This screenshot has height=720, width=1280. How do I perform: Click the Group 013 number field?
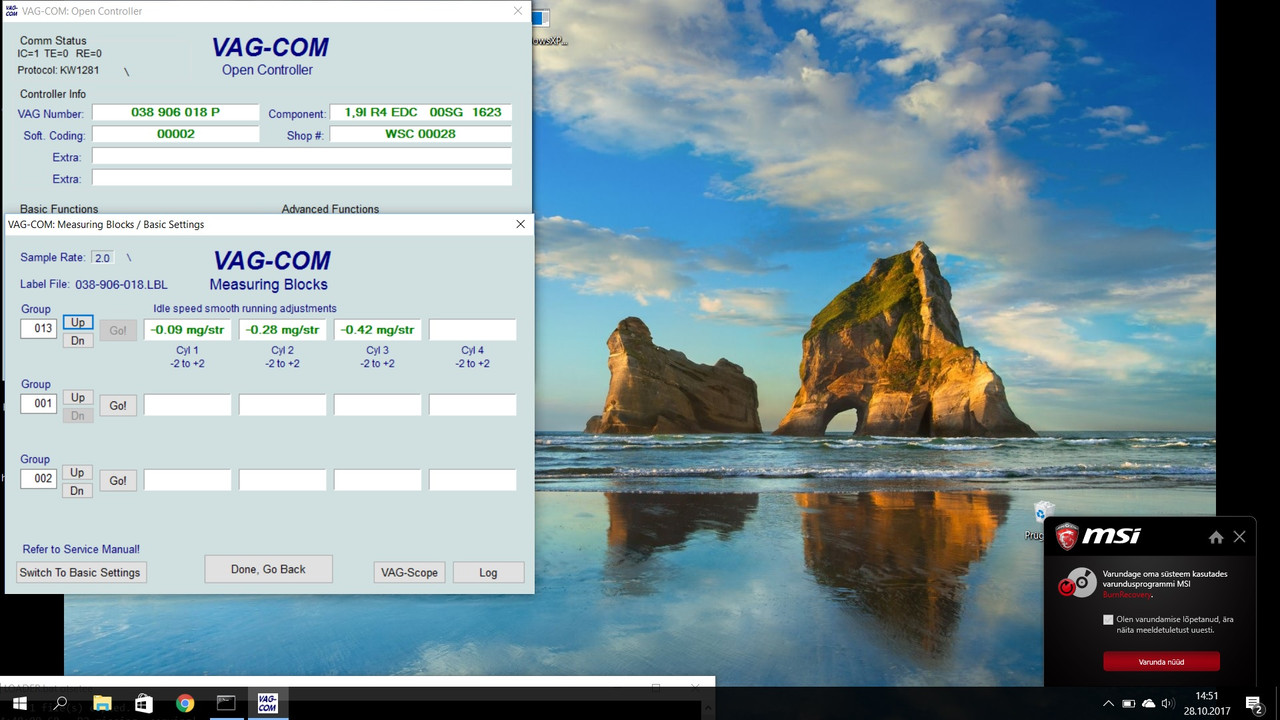coord(39,329)
